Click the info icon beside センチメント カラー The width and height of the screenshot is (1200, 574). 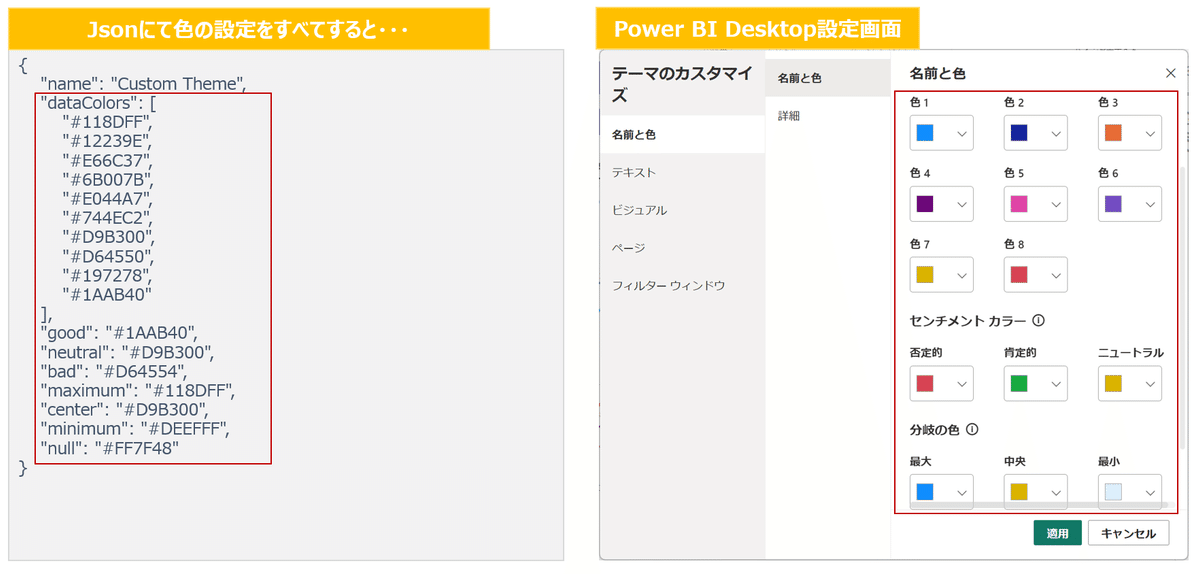click(1038, 322)
